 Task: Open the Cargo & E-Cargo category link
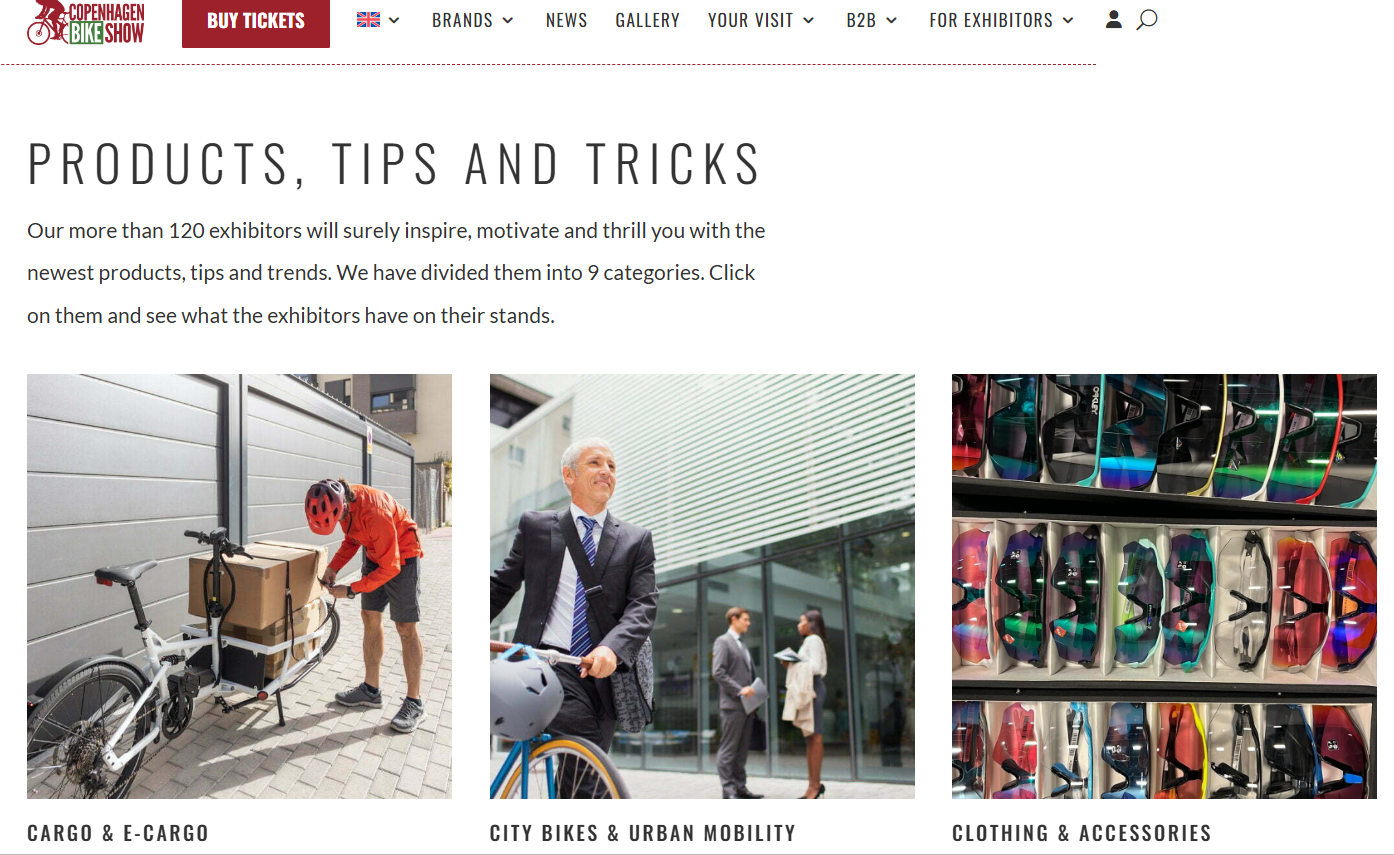[x=118, y=833]
